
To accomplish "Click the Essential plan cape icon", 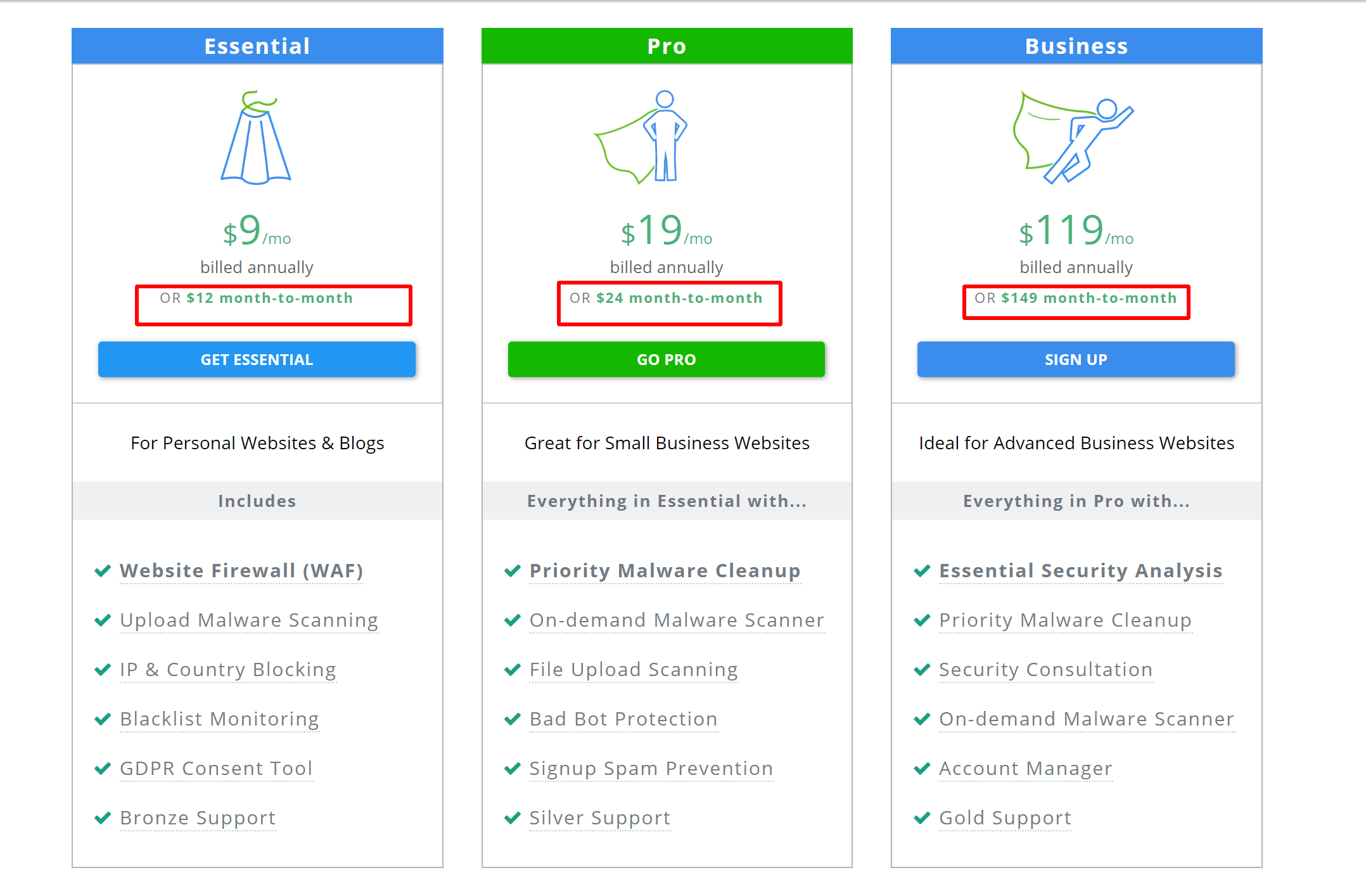I will tap(256, 139).
